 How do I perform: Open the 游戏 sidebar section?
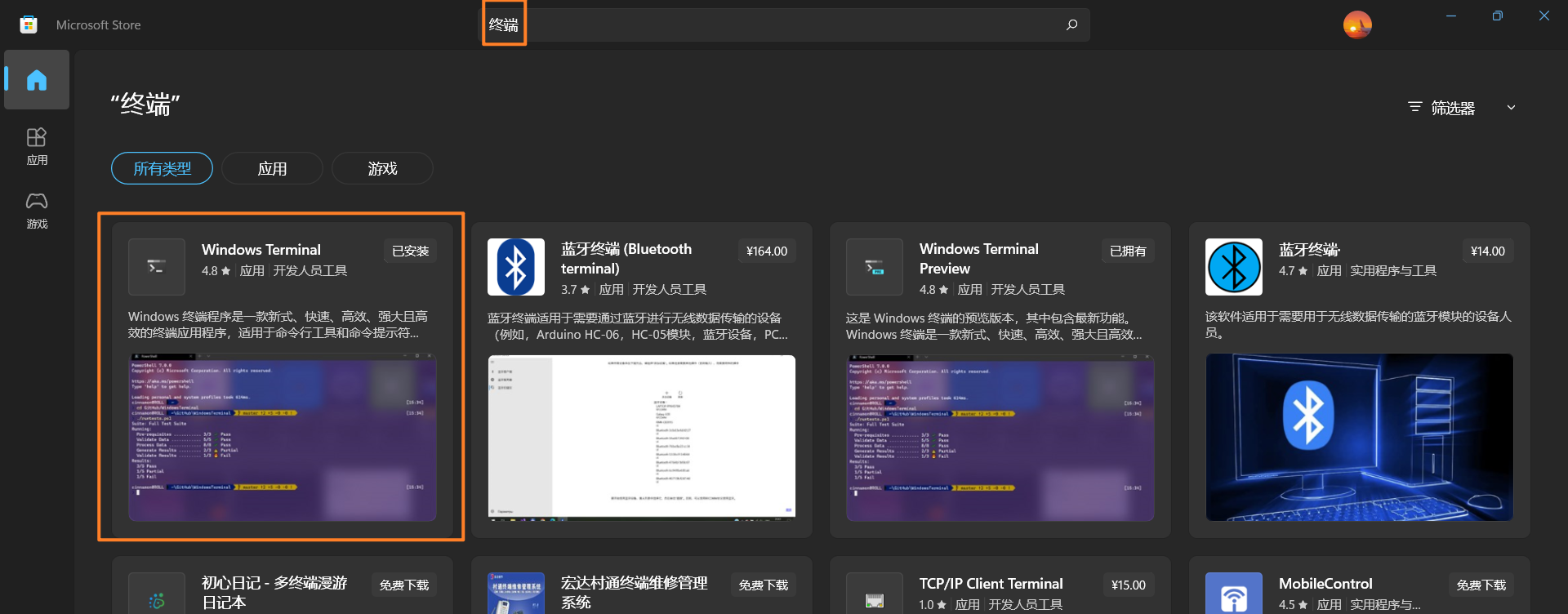point(37,211)
